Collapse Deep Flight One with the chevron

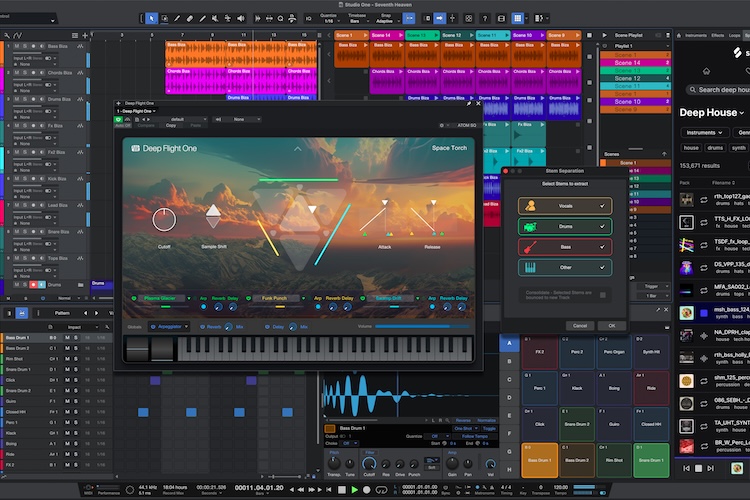[298, 149]
